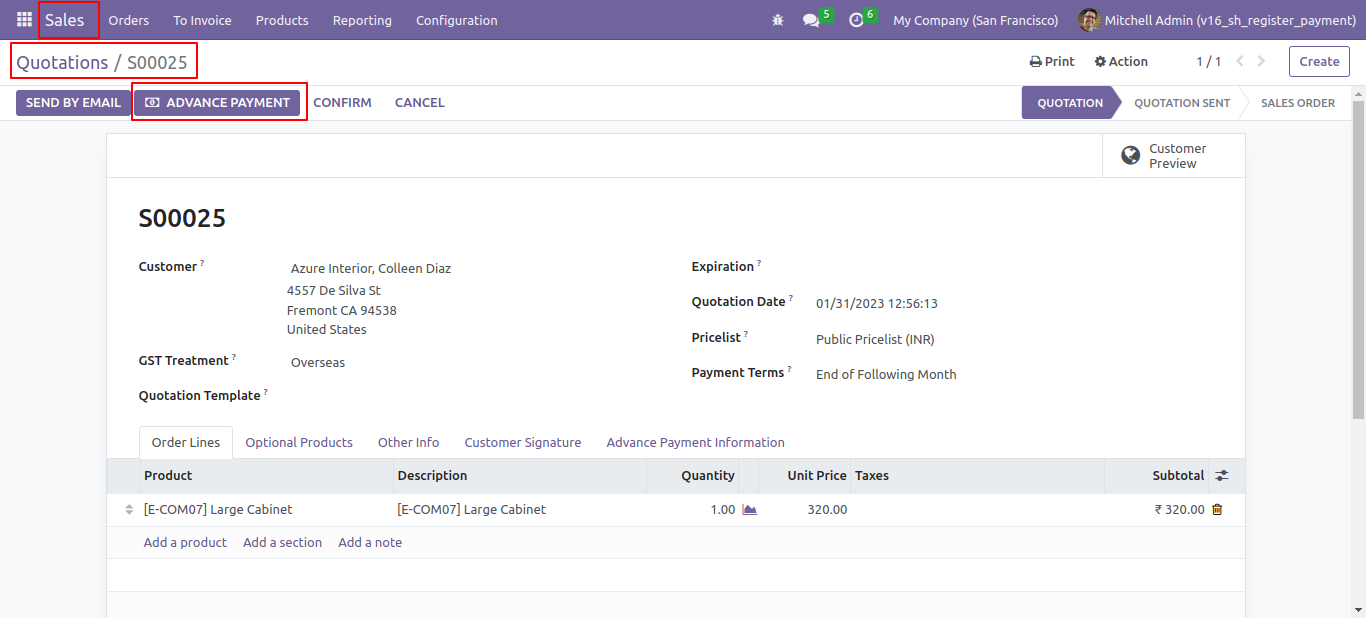The image size is (1366, 618).
Task: Click Advance Payment button
Action: pos(218,103)
